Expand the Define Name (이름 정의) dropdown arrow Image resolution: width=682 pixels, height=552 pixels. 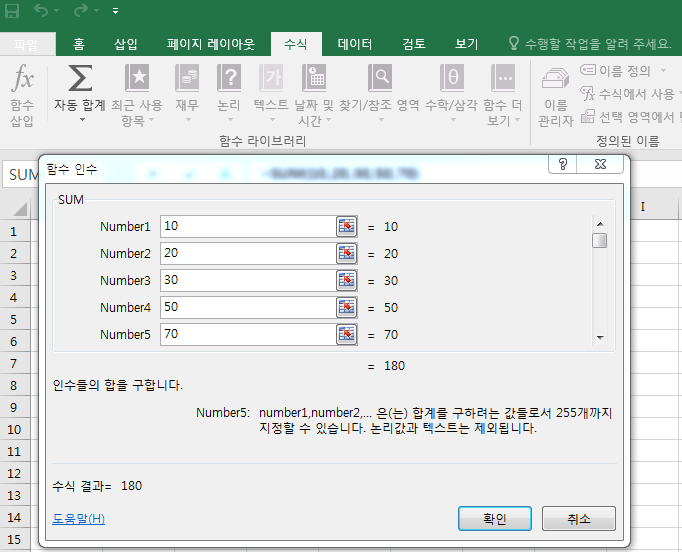[x=663, y=70]
